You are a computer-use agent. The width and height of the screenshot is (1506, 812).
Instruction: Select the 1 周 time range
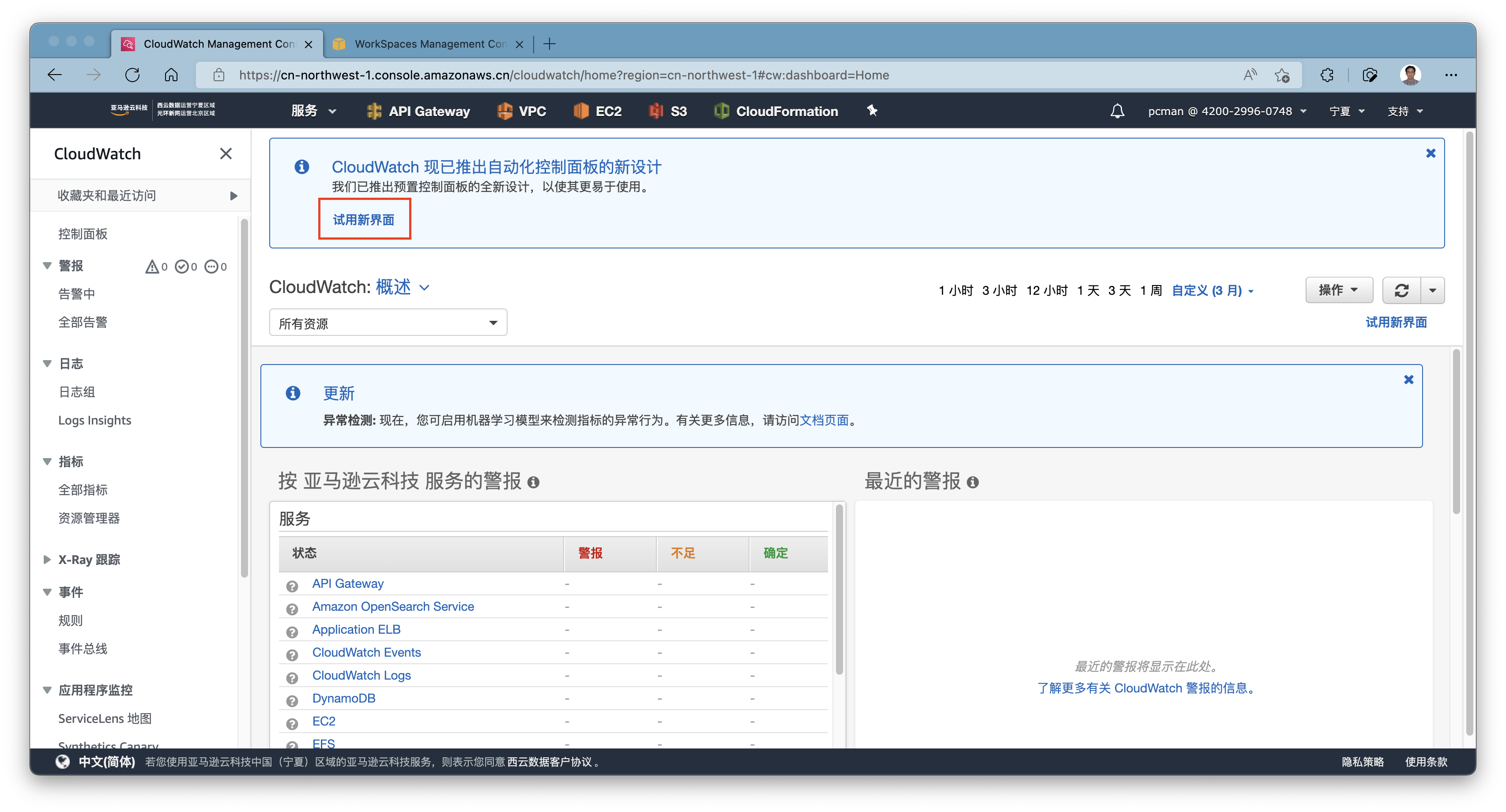[1151, 290]
